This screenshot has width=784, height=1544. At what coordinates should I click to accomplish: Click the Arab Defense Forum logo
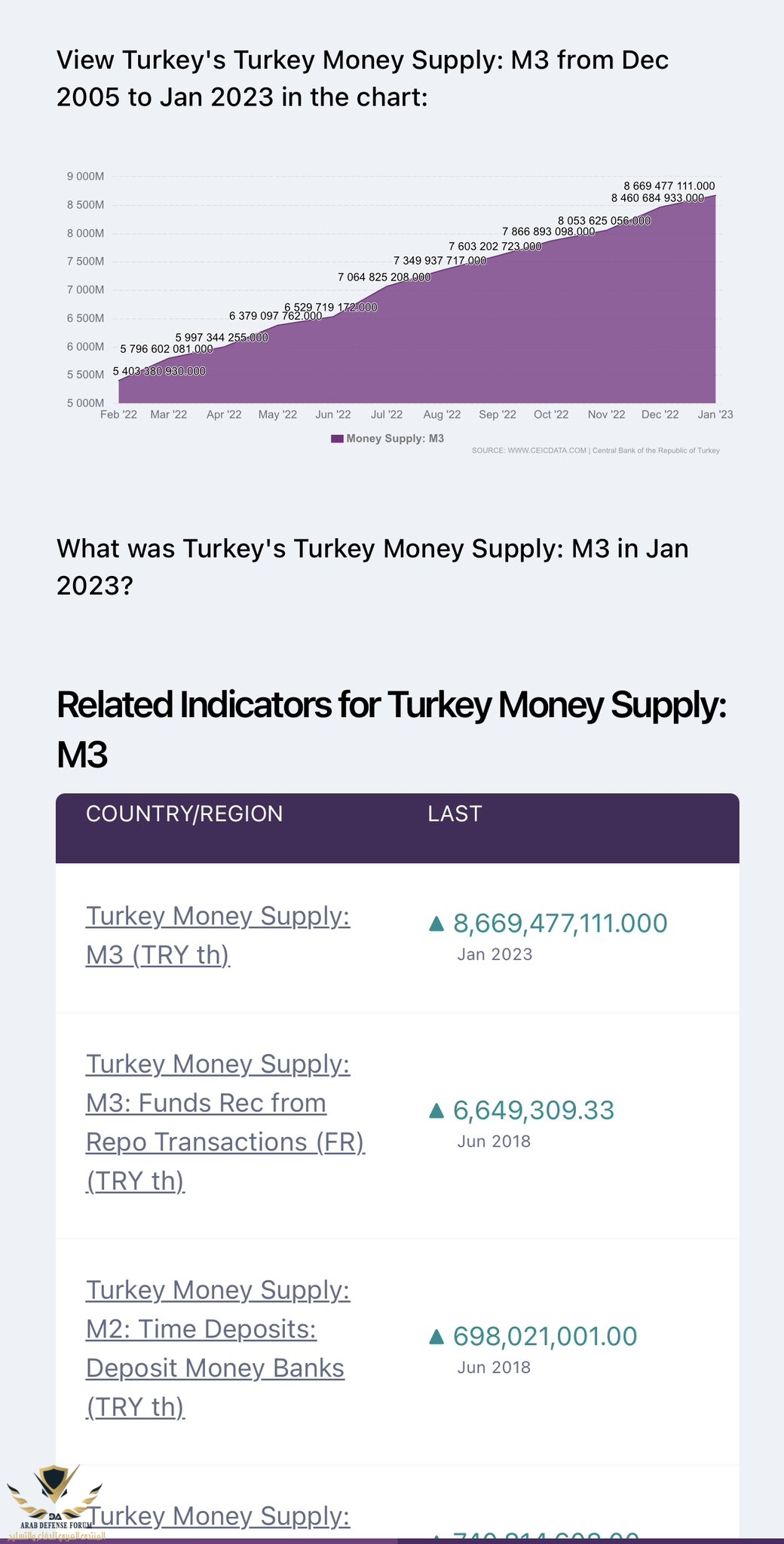pos(54,1500)
